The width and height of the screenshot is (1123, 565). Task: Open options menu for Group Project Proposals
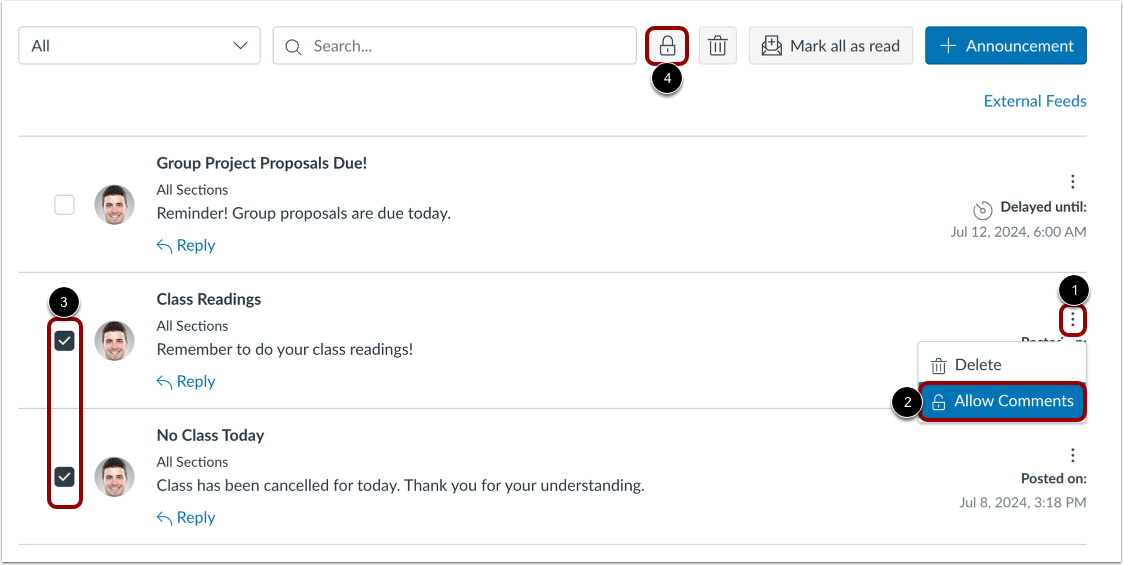(1072, 182)
